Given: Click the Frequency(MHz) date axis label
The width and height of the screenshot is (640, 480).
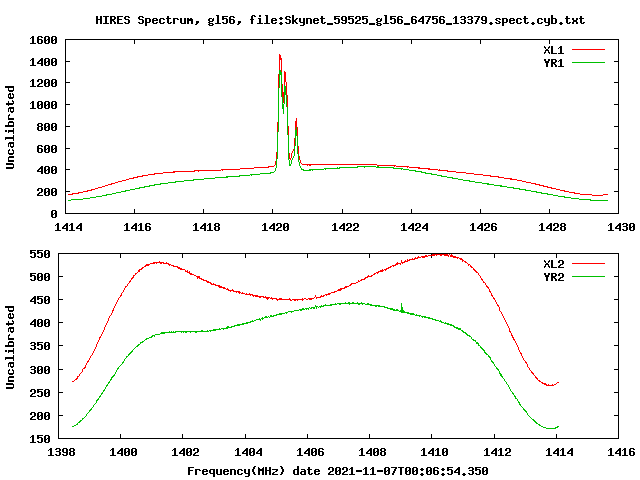Looking at the screenshot, I should pos(338,471).
